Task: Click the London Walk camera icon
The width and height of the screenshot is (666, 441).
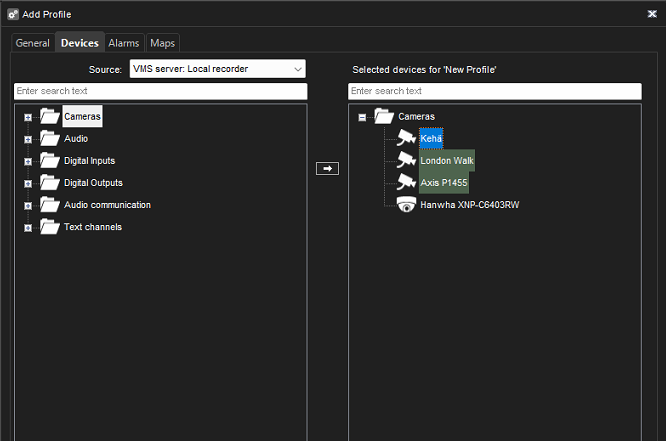Action: point(406,160)
